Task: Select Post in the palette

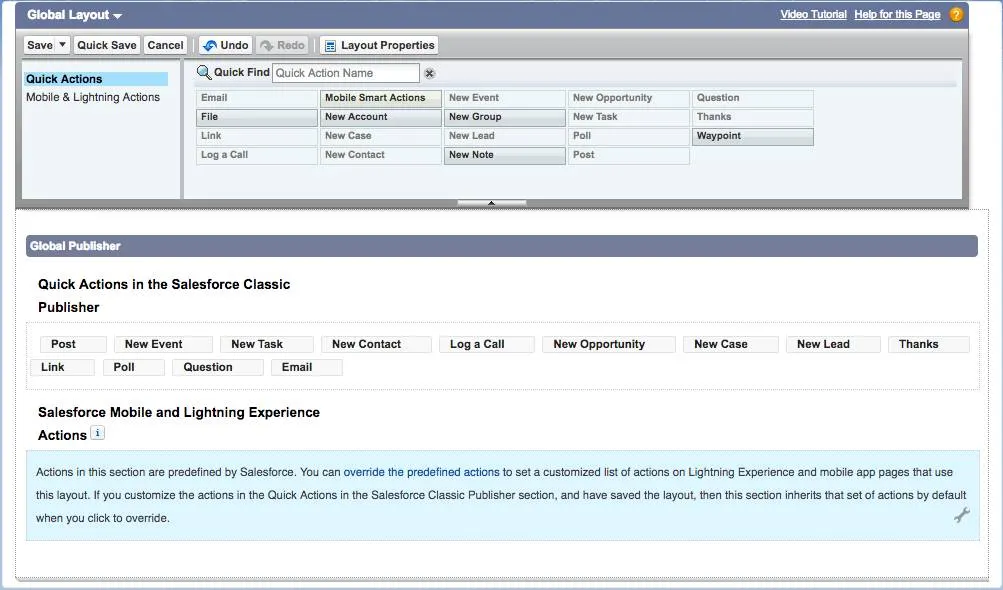Action: click(x=629, y=155)
